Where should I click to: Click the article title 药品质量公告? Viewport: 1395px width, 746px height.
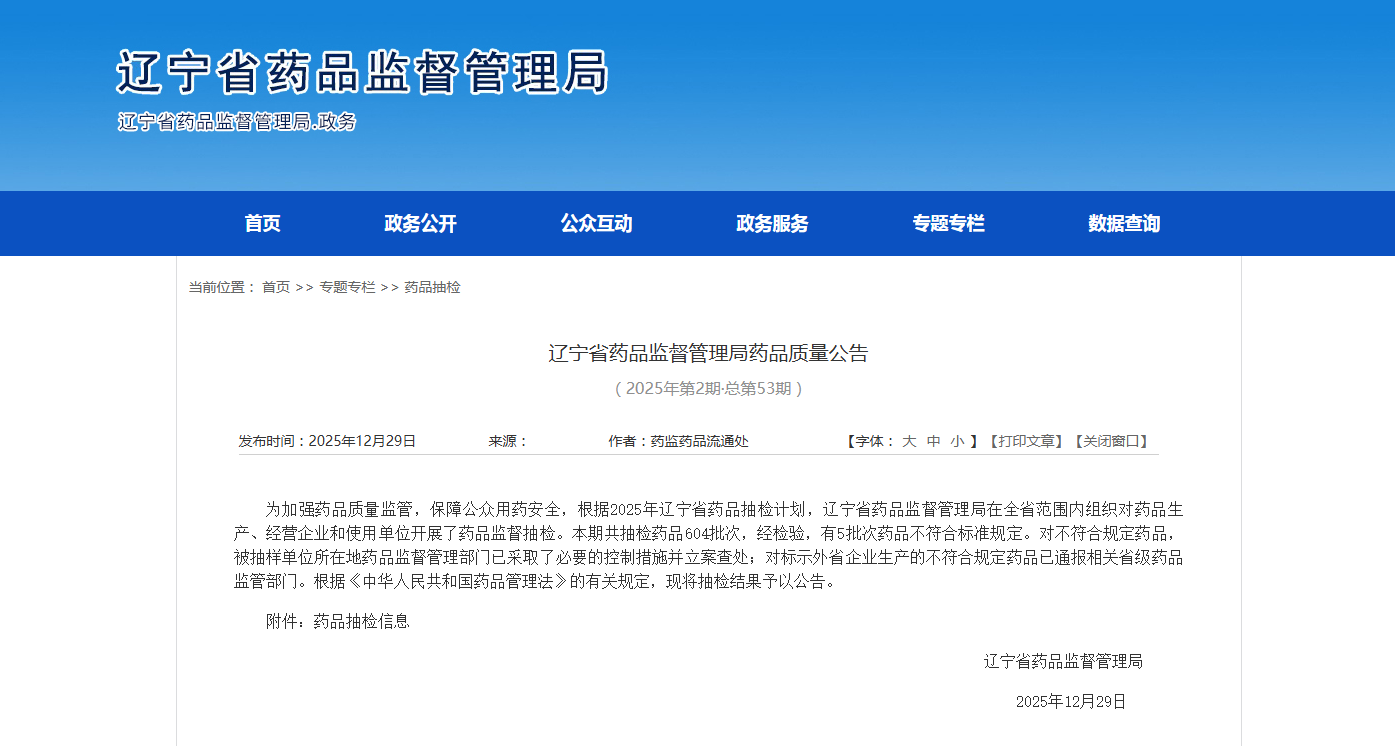click(708, 353)
